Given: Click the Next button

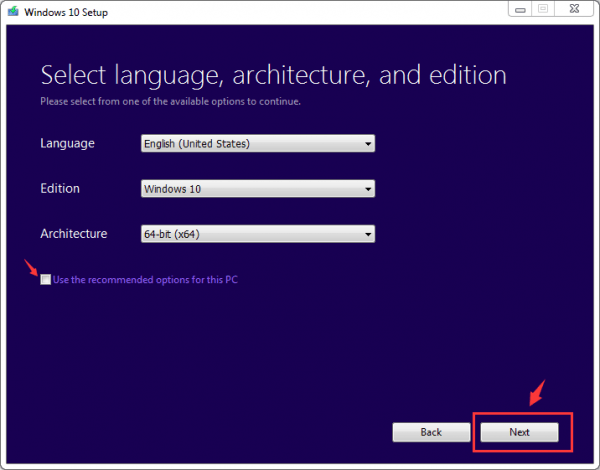Looking at the screenshot, I should pos(519,432).
